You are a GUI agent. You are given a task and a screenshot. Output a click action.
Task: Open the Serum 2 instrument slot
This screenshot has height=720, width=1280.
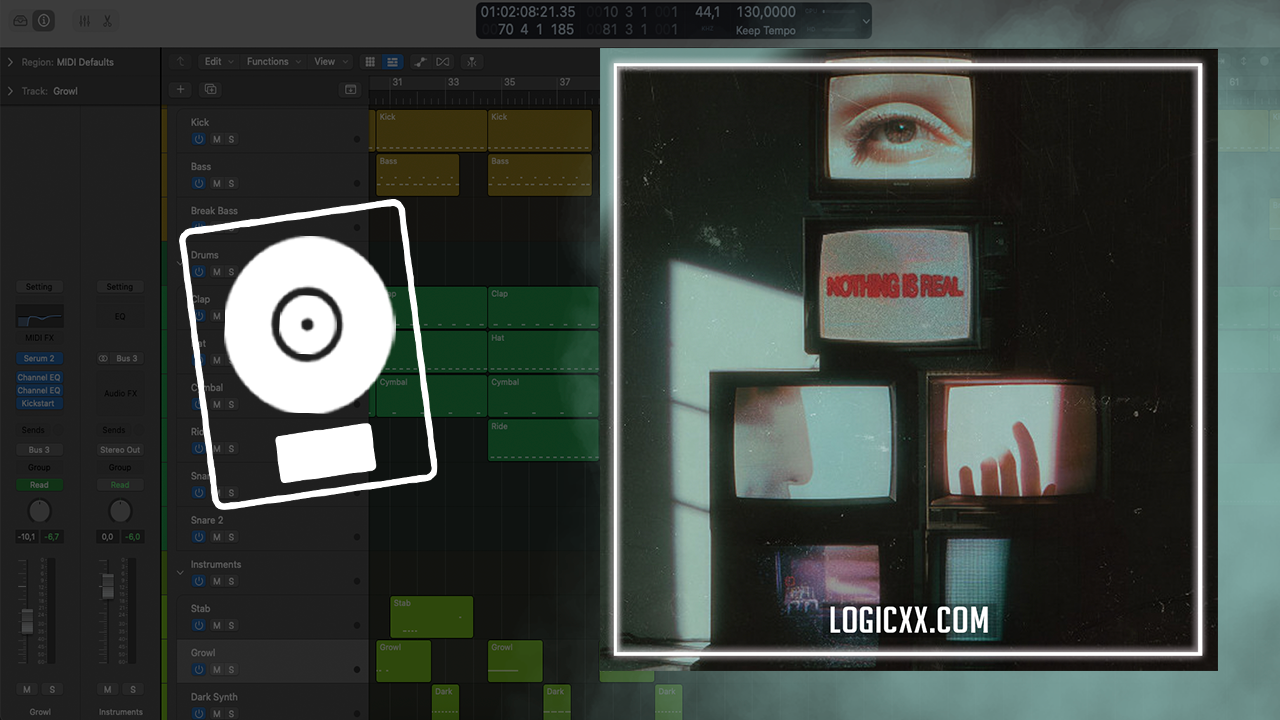tap(39, 358)
